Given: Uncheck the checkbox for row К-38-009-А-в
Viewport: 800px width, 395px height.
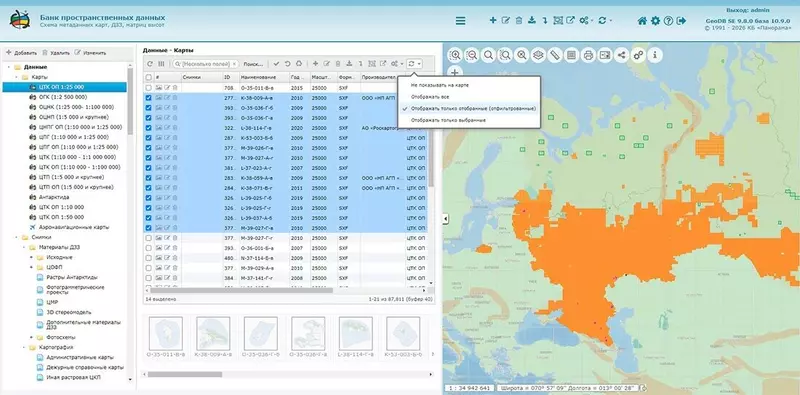Looking at the screenshot, I should coord(148,98).
